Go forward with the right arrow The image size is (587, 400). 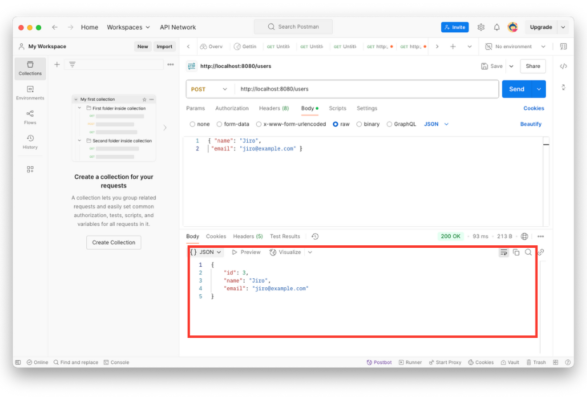[70, 27]
